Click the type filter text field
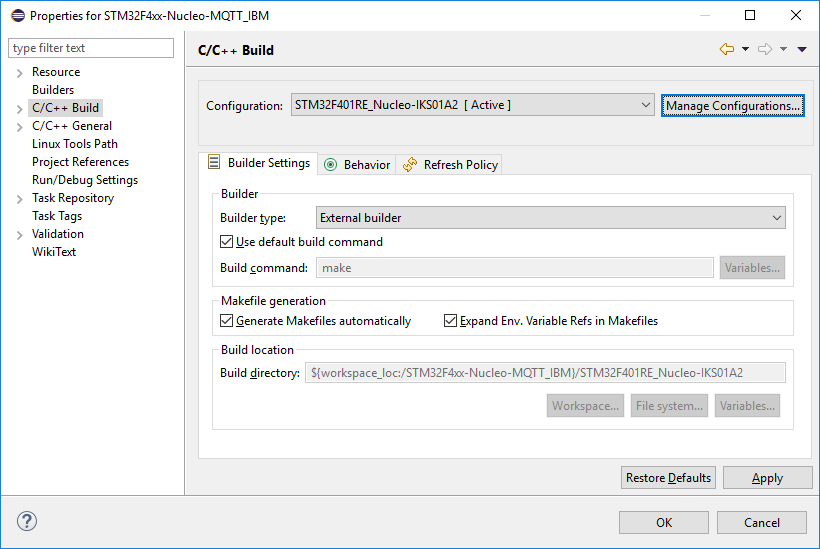Image resolution: width=820 pixels, height=549 pixels. [91, 48]
